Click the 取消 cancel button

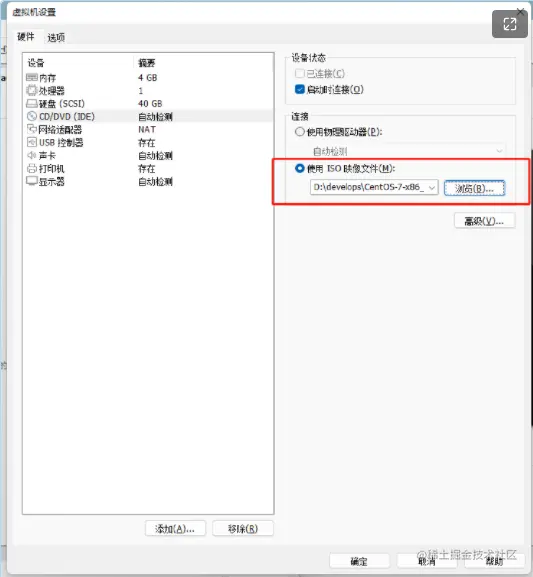(427, 561)
